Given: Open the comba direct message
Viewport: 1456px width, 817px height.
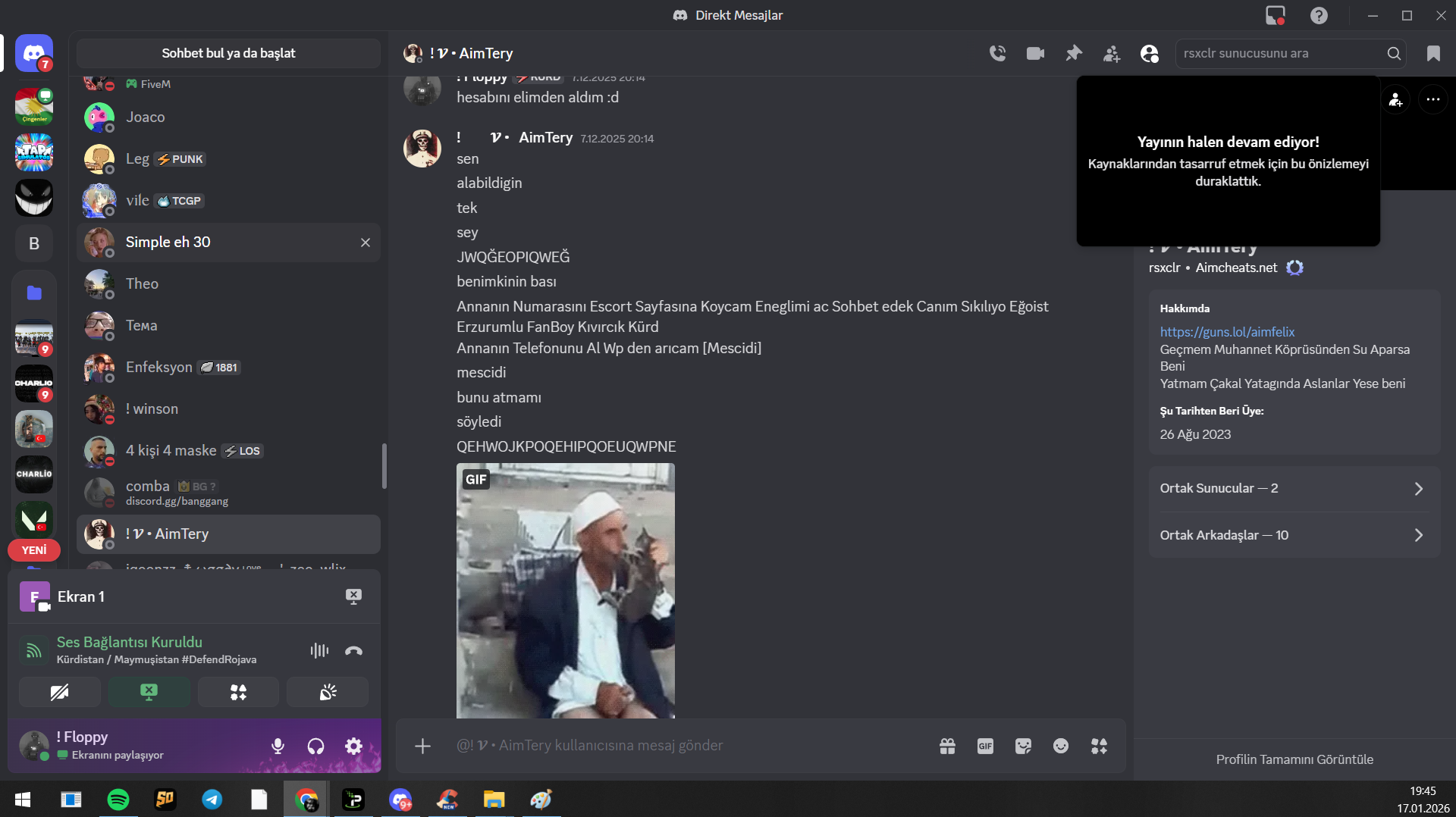Looking at the screenshot, I should point(228,493).
